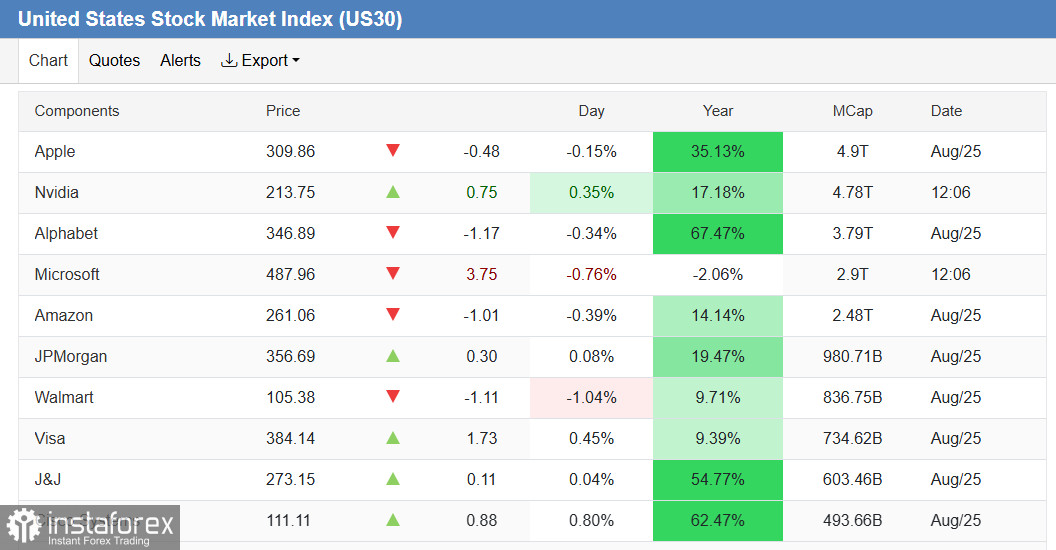
Task: Click the red down arrow in Apple row
Action: [393, 150]
